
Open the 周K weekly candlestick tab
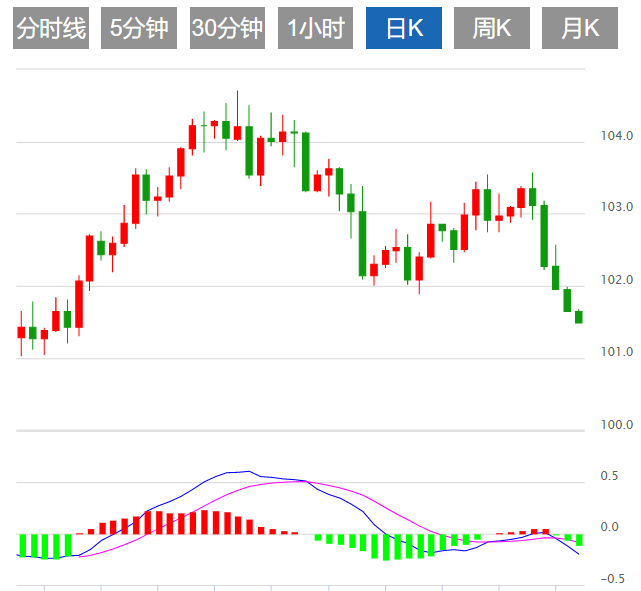pos(492,28)
